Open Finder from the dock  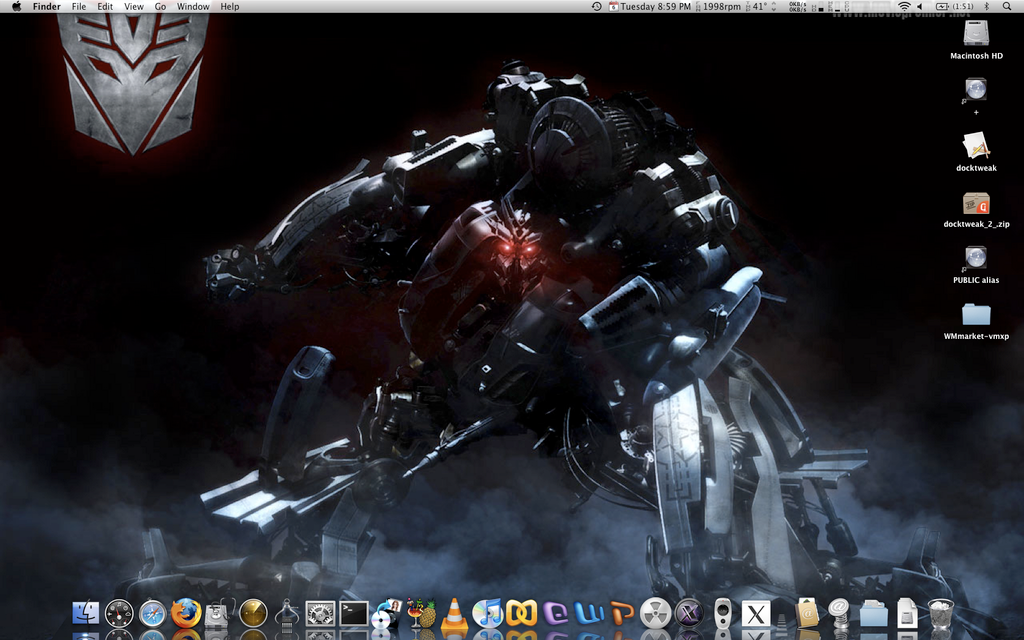point(85,614)
